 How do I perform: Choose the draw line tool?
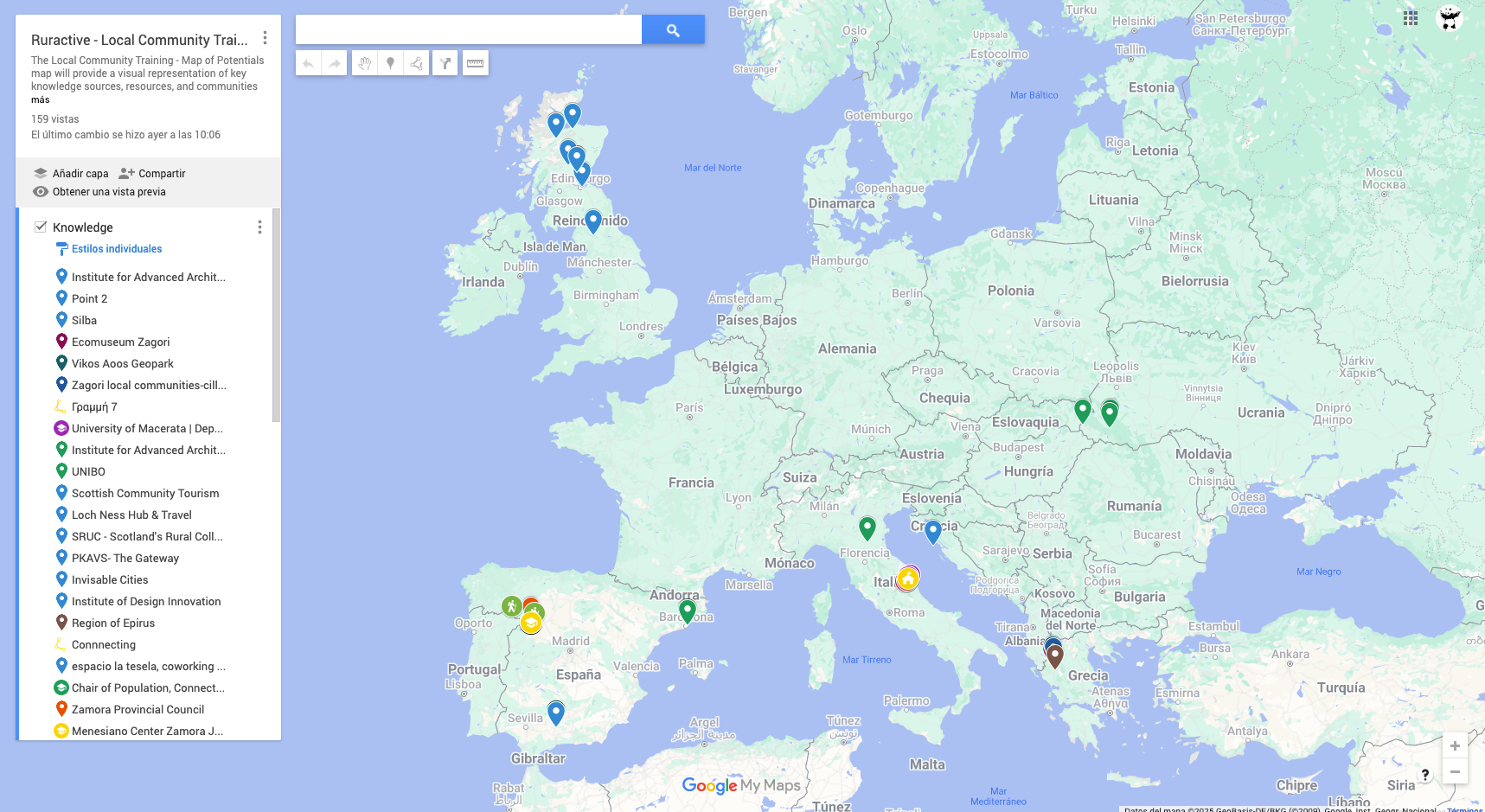coord(416,63)
